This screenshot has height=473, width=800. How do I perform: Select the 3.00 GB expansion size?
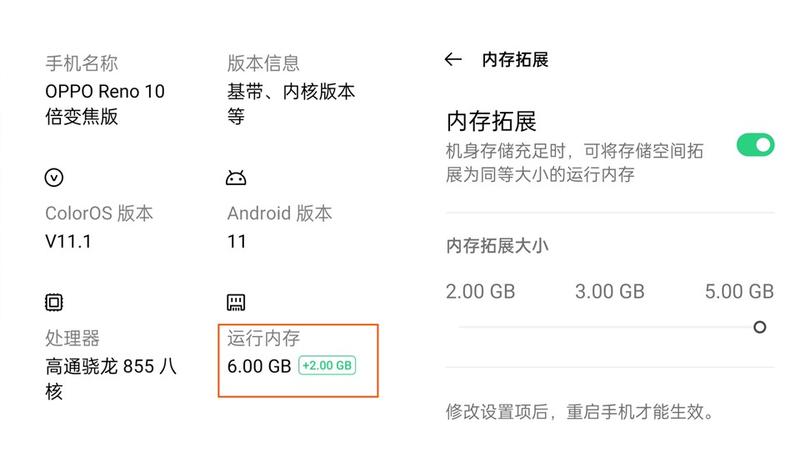coord(610,291)
